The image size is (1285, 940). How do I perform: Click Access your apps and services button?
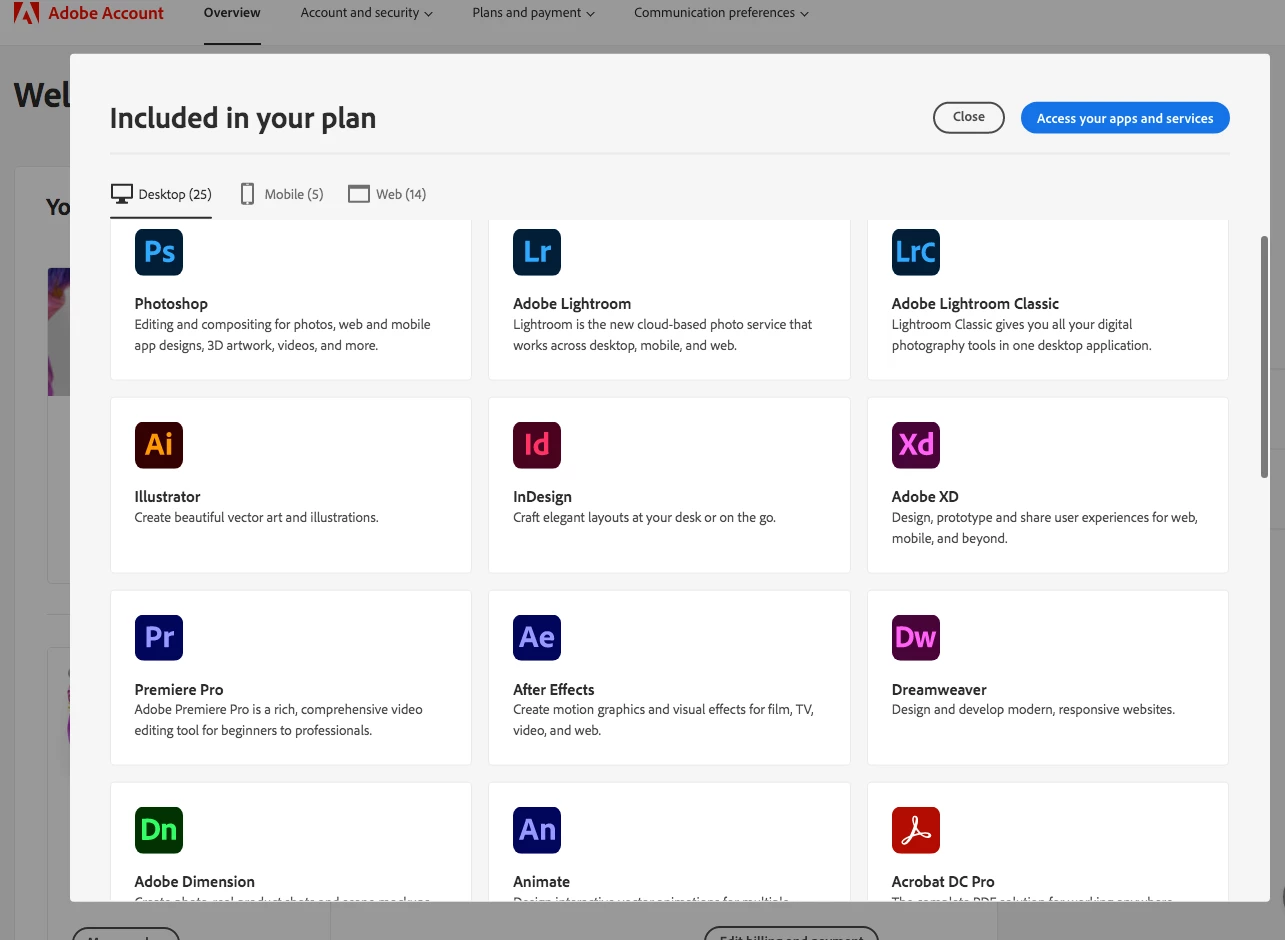click(x=1125, y=118)
